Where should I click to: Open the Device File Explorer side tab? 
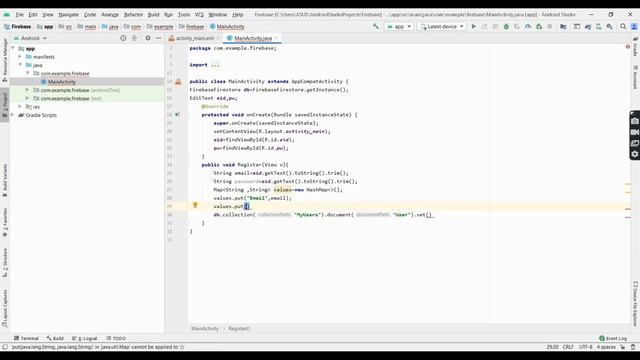coord(636,304)
